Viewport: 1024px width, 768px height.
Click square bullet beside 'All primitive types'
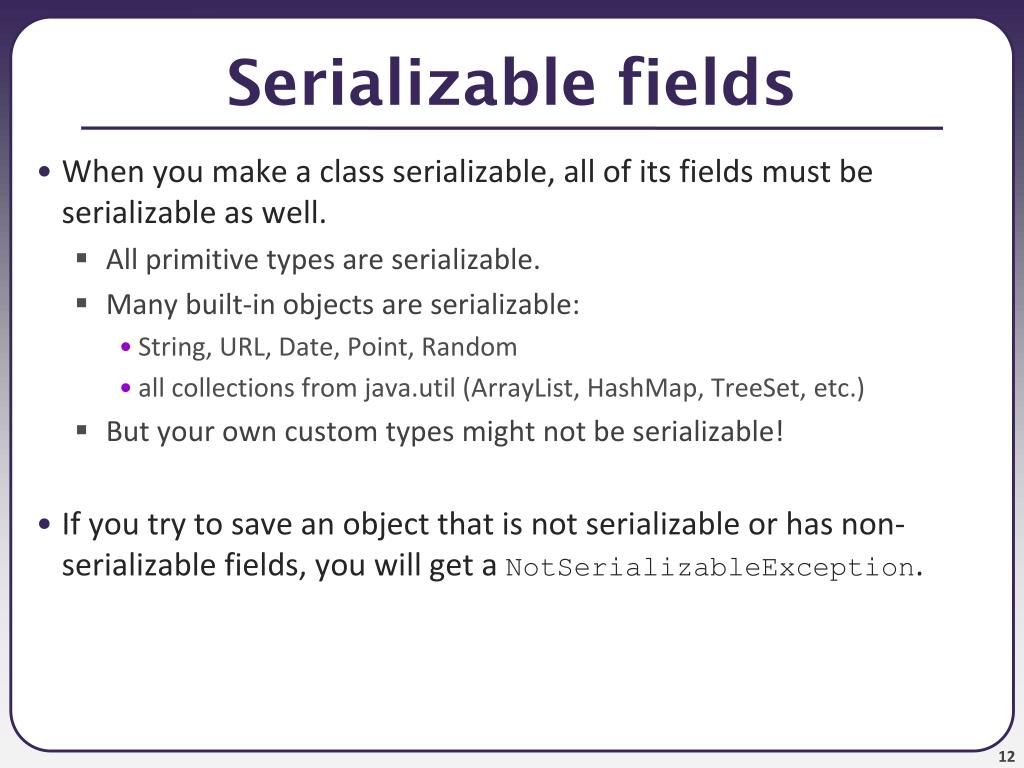pyautogui.click(x=82, y=258)
